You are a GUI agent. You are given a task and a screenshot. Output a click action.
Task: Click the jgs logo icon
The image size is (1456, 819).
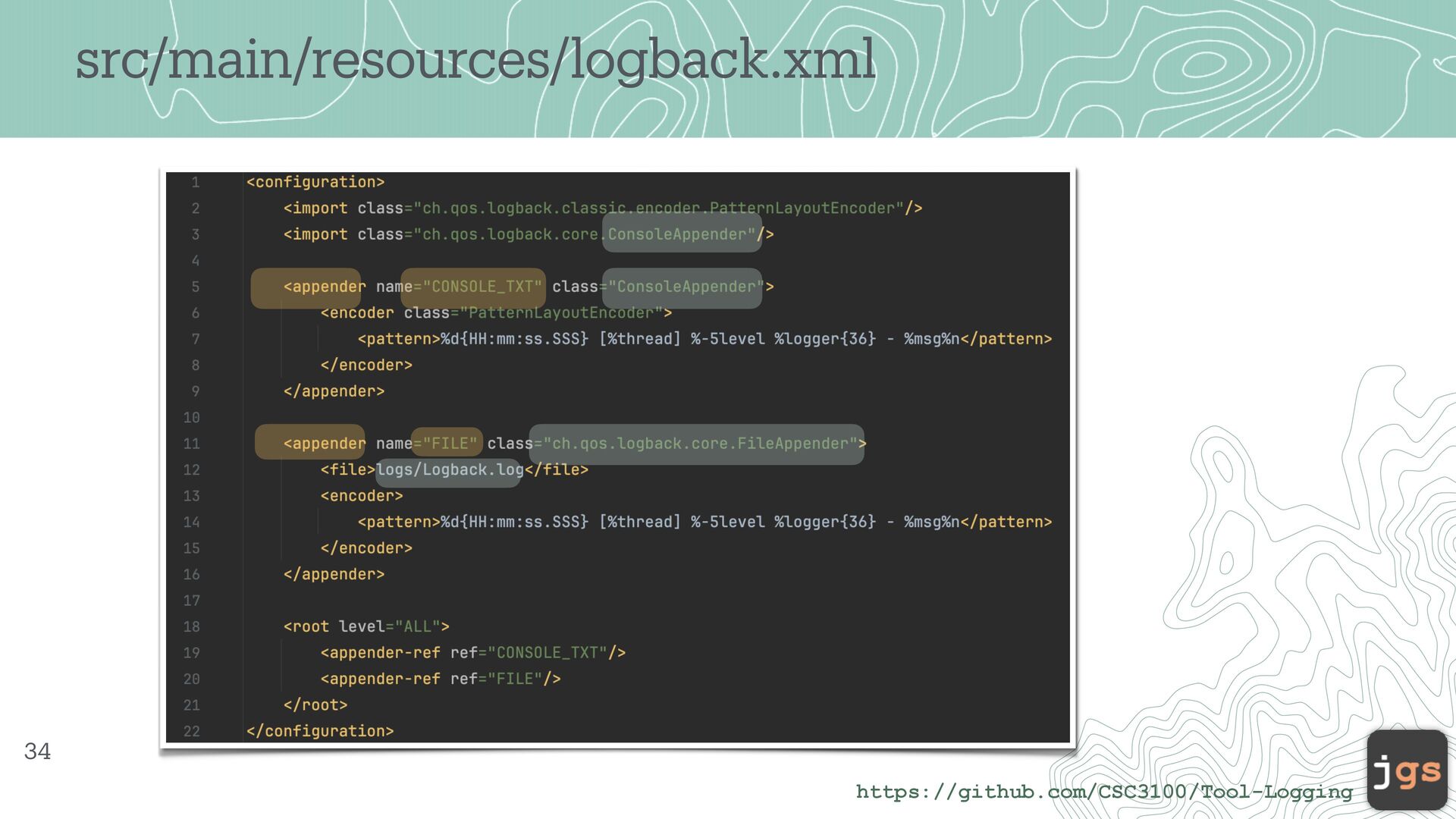(x=1407, y=770)
